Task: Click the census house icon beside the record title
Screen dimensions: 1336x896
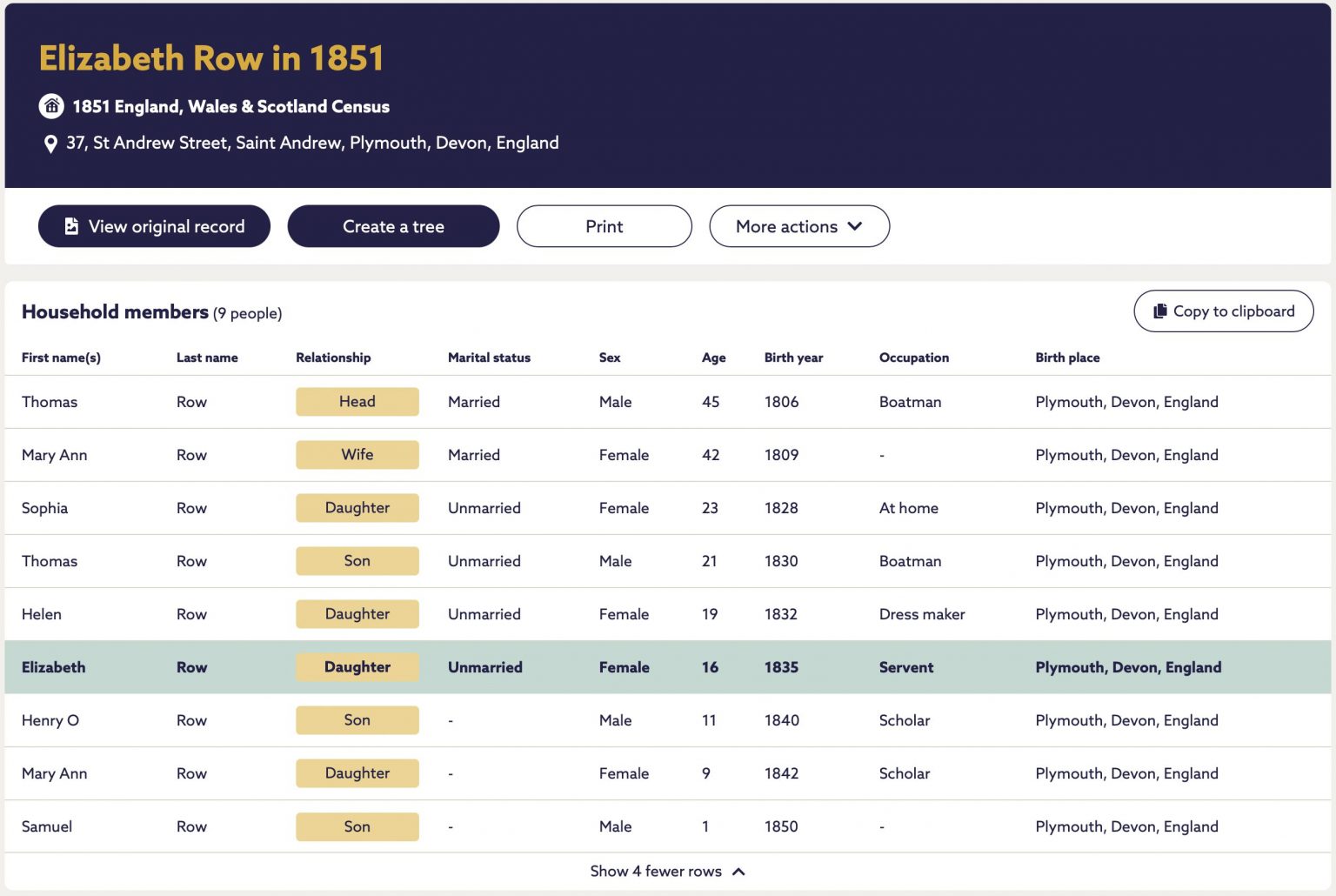Action: tap(51, 106)
